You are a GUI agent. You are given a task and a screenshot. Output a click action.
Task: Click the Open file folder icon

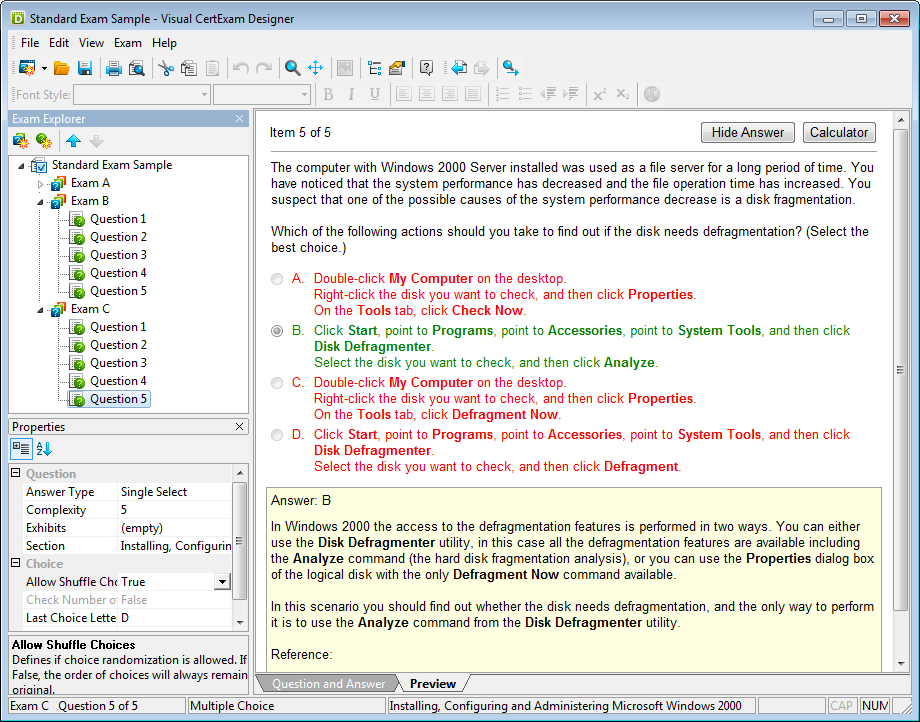click(62, 68)
